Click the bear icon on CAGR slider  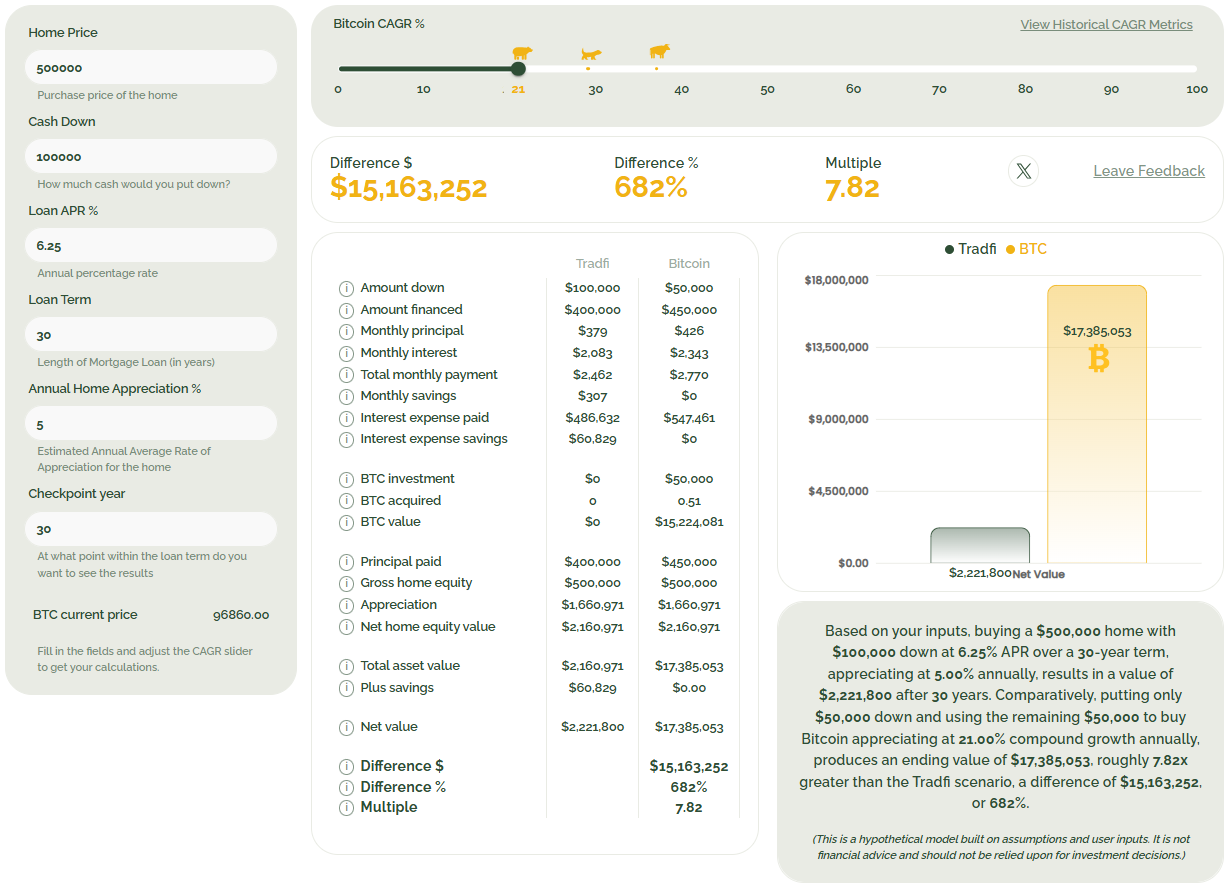522,53
